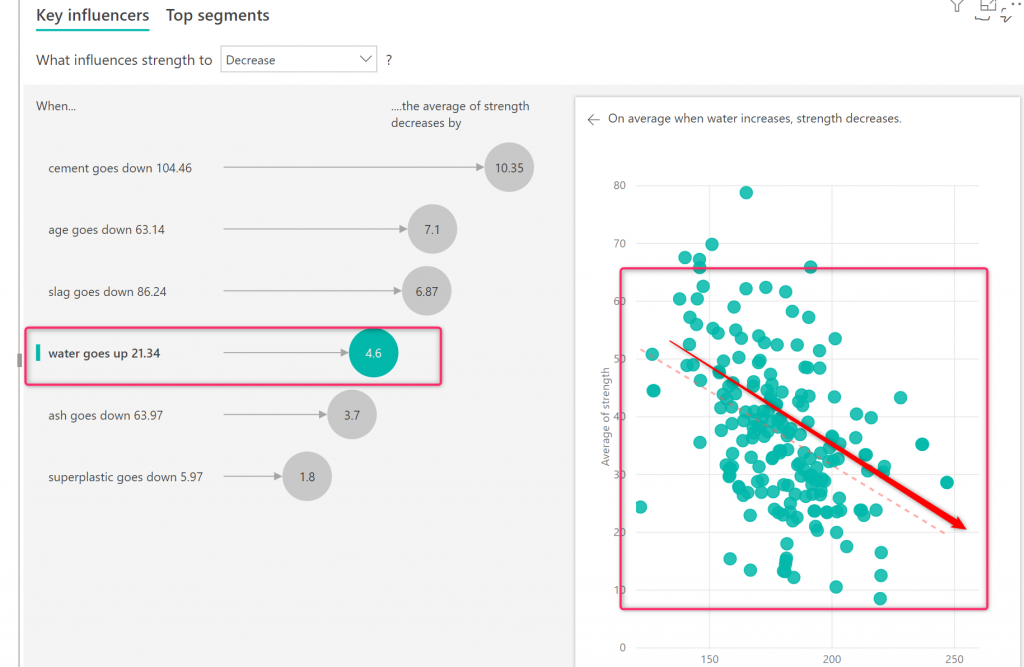Click the filter funnel icon on visual
Image resolution: width=1024 pixels, height=667 pixels.
(x=957, y=5)
